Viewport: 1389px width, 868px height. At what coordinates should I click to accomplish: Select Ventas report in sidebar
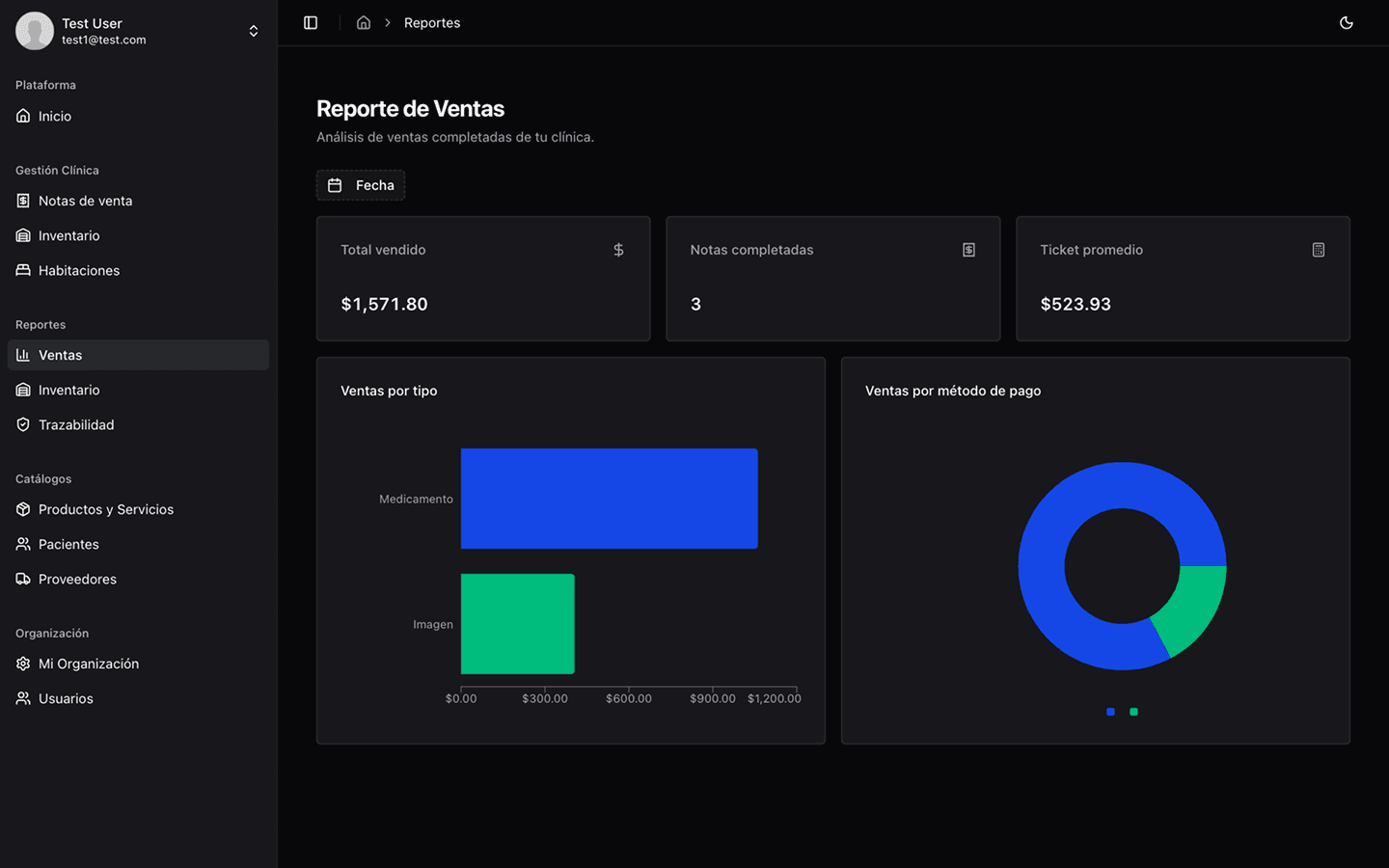coord(60,355)
